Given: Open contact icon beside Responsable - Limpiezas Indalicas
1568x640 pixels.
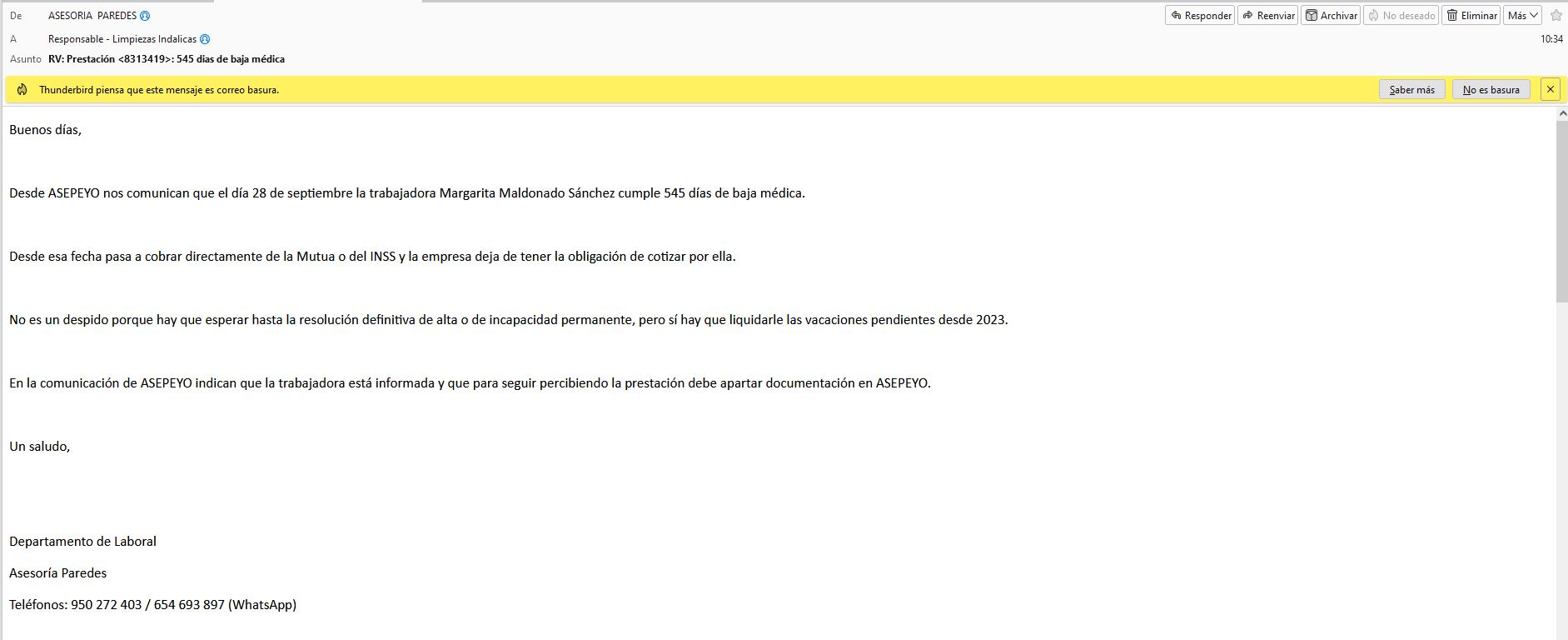Looking at the screenshot, I should 205,39.
